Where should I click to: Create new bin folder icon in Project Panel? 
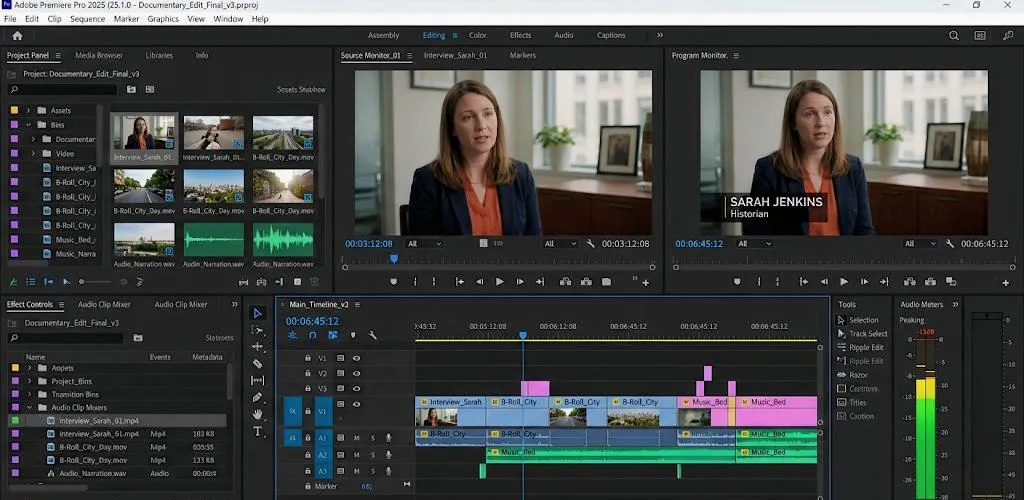131,89
